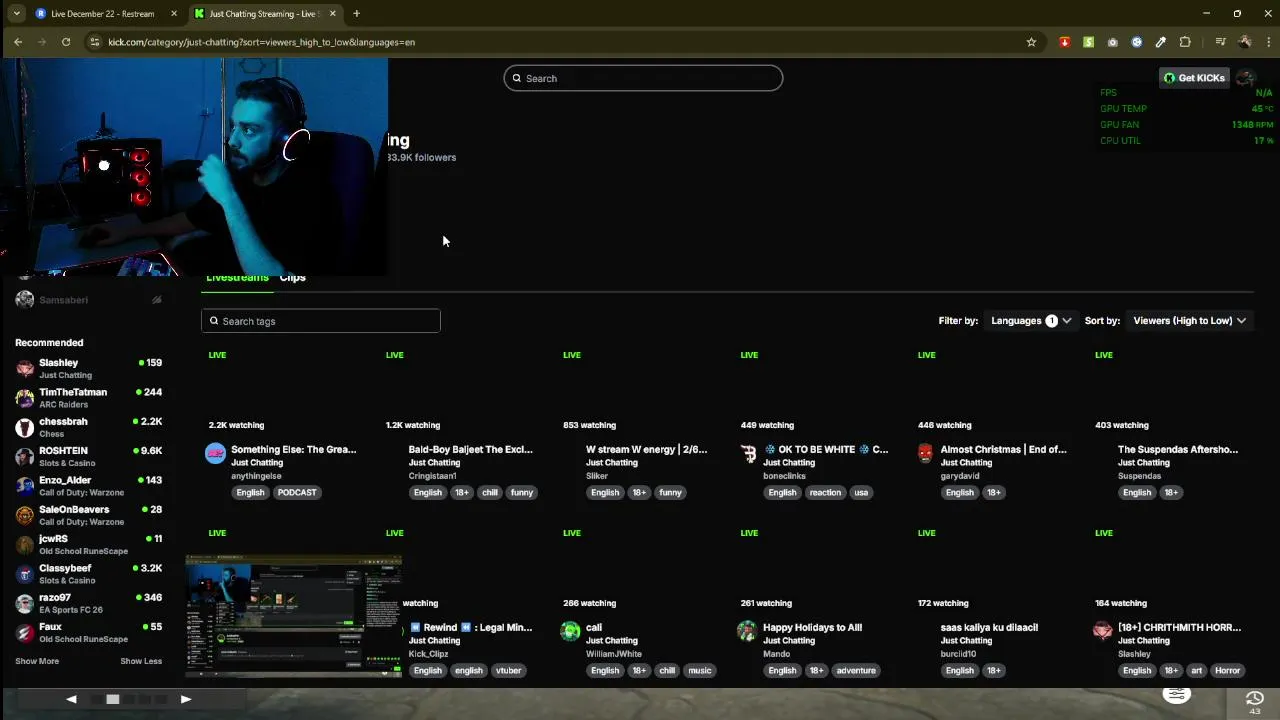The image size is (1280, 720).
Task: Open the stream preview thumbnail popup
Action: [294, 616]
